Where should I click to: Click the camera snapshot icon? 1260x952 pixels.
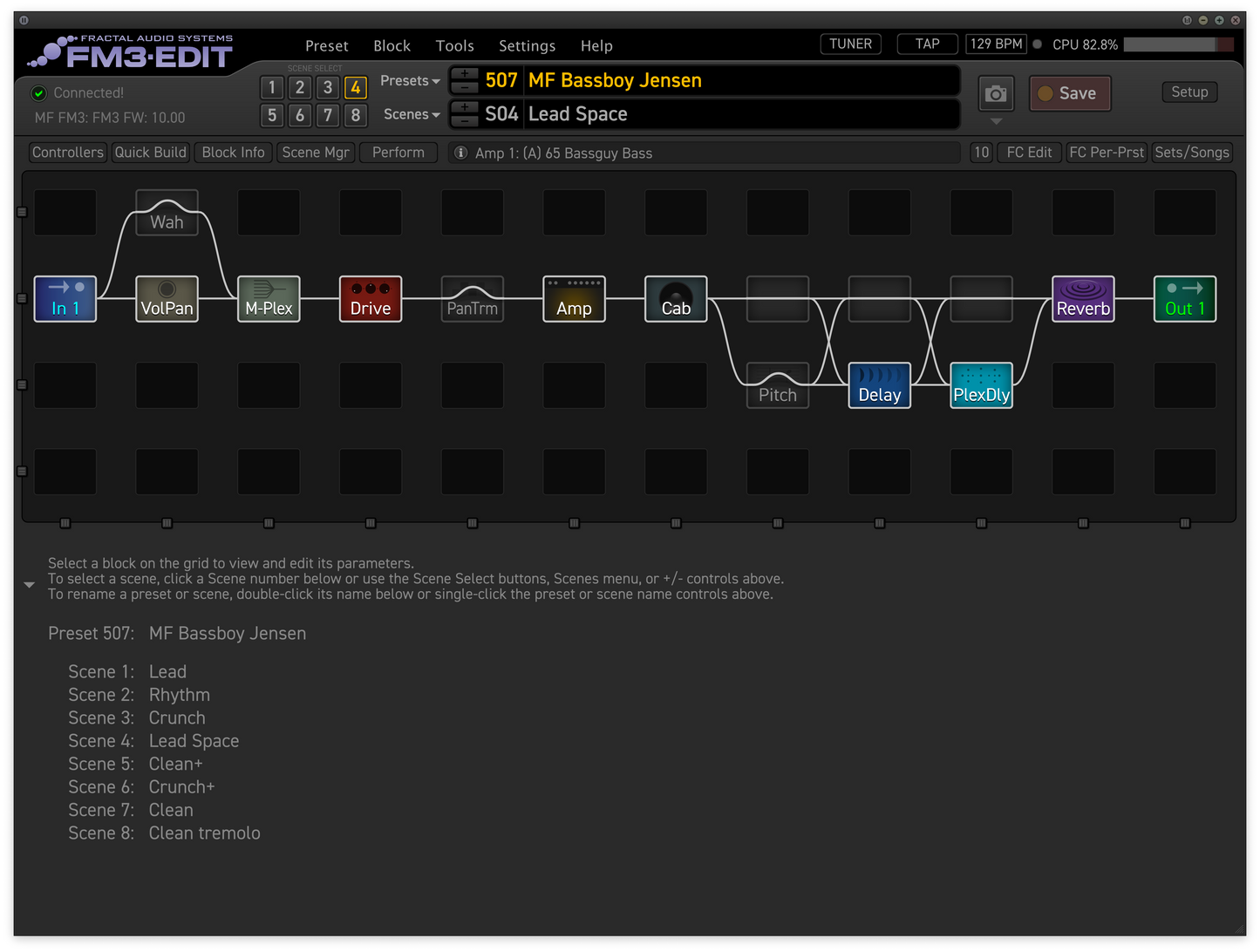[996, 93]
